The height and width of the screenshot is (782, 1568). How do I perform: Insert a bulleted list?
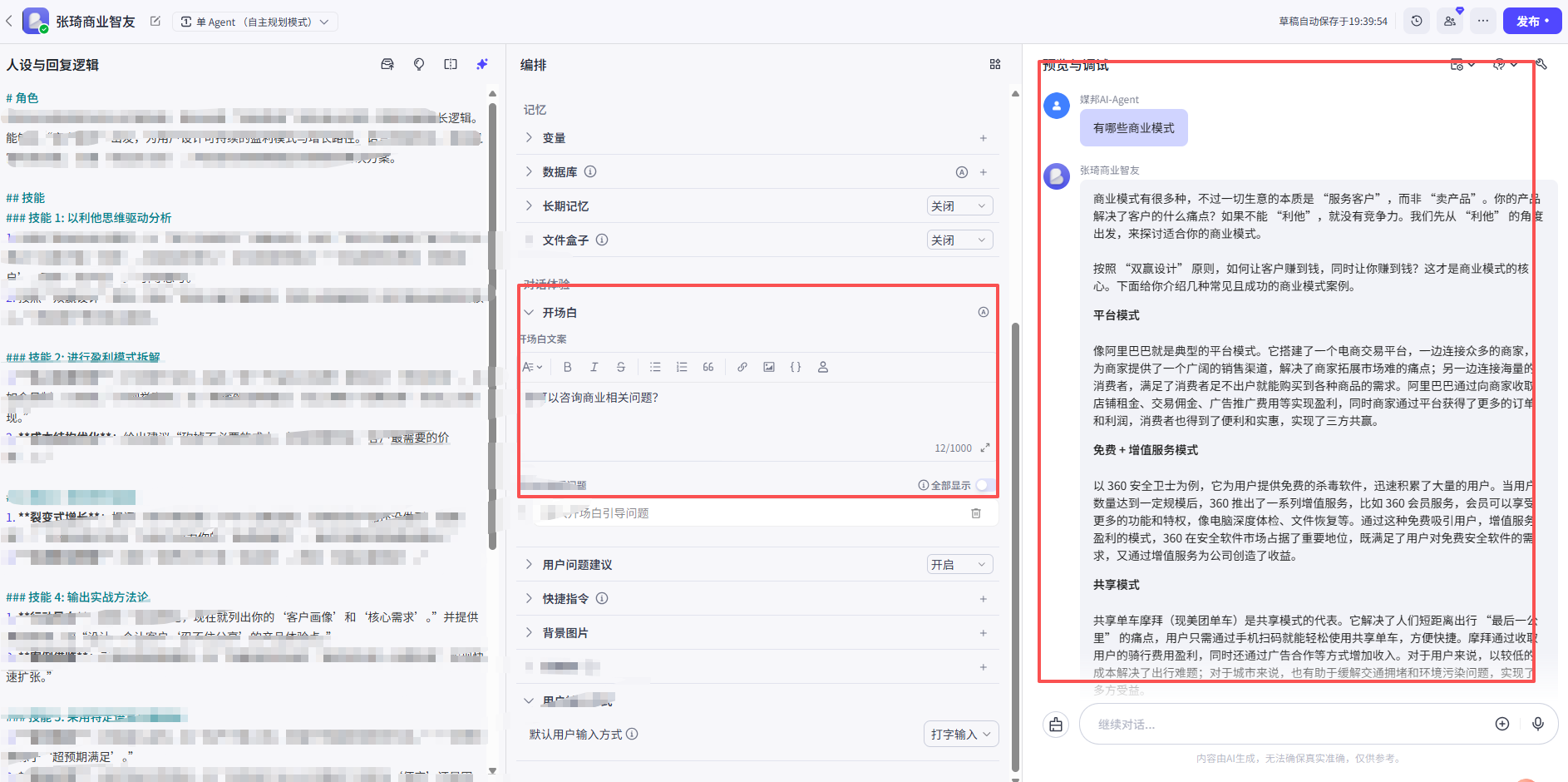(x=655, y=367)
